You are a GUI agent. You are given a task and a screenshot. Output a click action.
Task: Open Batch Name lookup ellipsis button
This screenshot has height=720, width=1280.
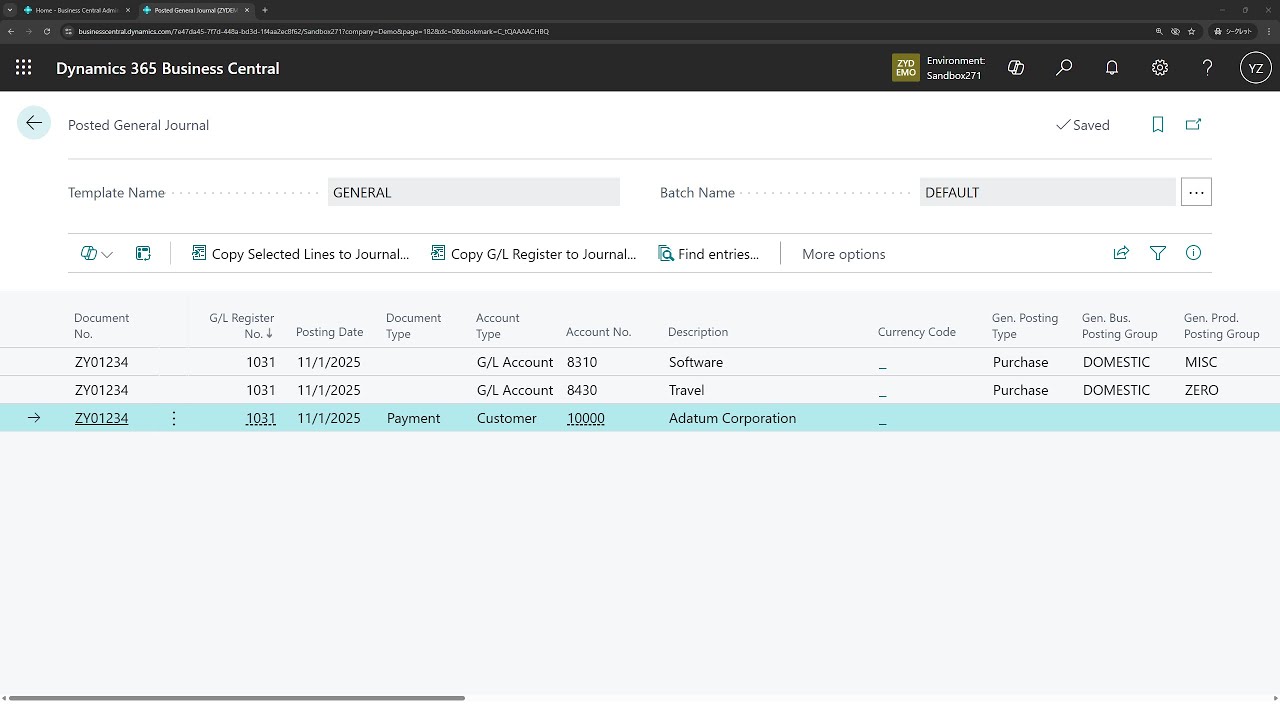(1196, 192)
